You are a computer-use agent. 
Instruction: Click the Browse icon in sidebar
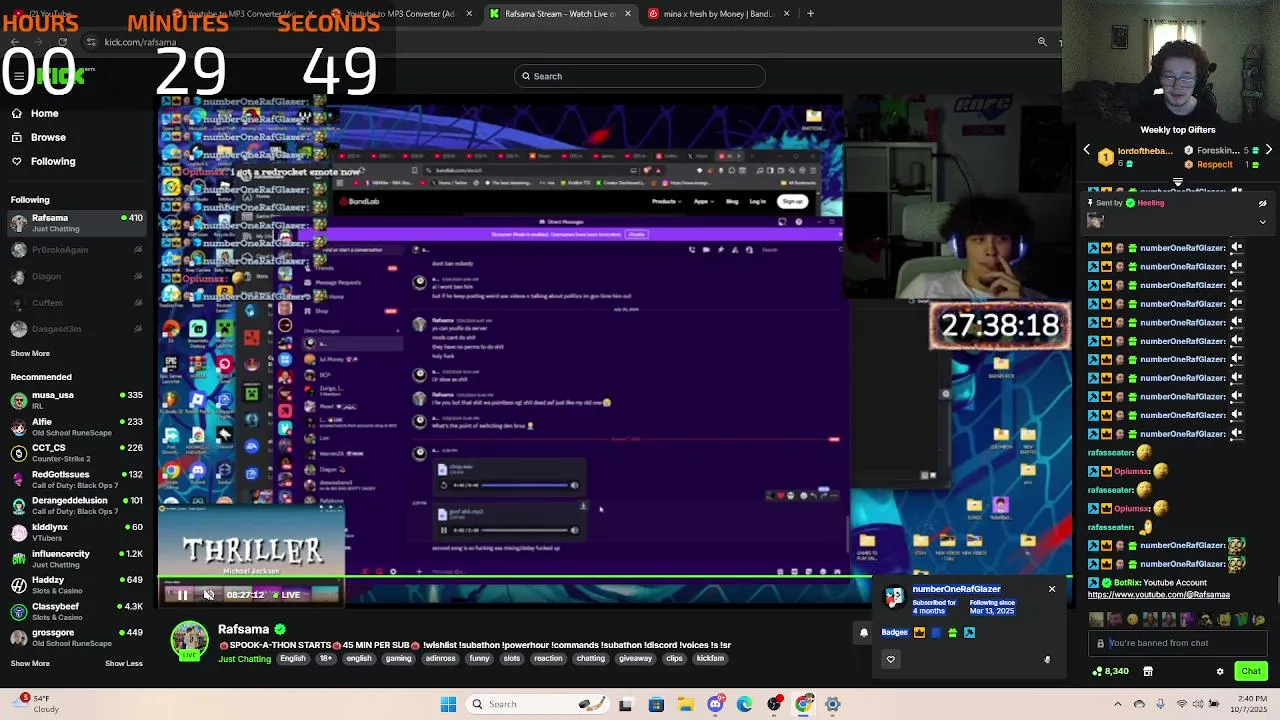[17, 137]
